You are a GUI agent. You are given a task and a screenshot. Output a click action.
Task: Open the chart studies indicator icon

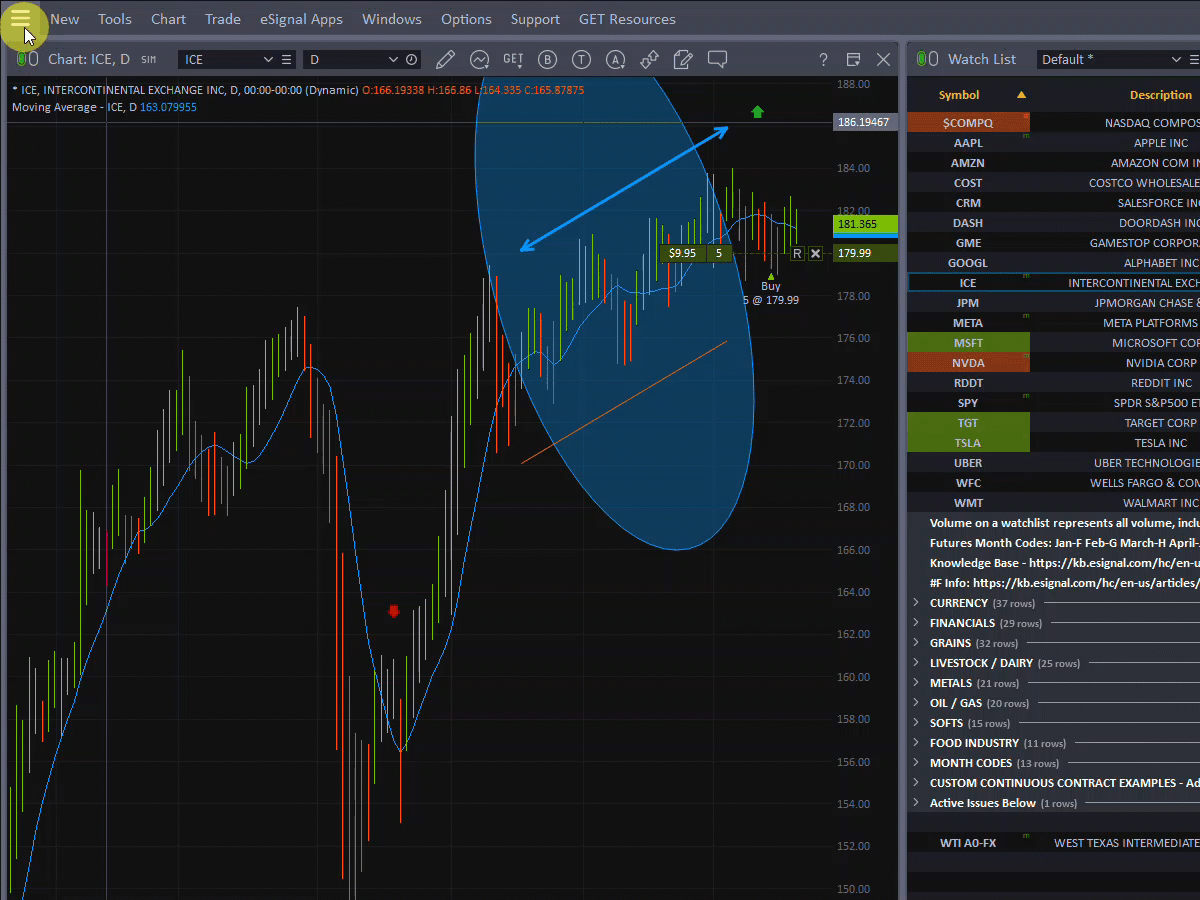(x=479, y=60)
